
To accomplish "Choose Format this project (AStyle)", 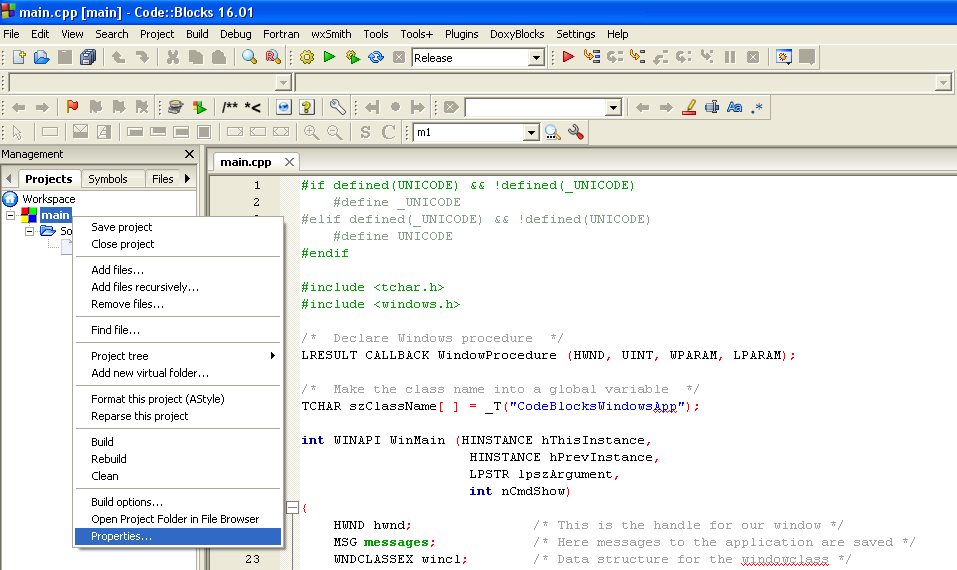I will coord(178,399).
